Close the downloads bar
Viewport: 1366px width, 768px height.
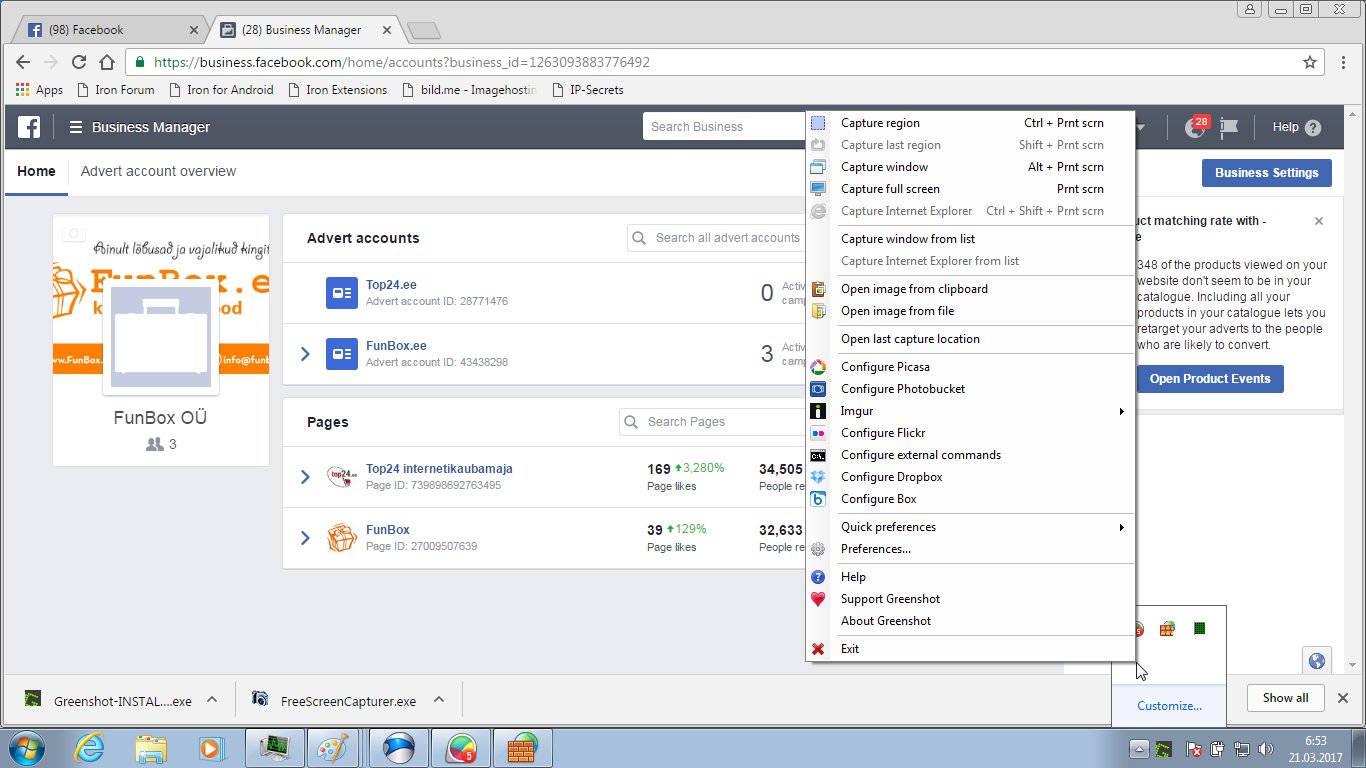(x=1343, y=698)
